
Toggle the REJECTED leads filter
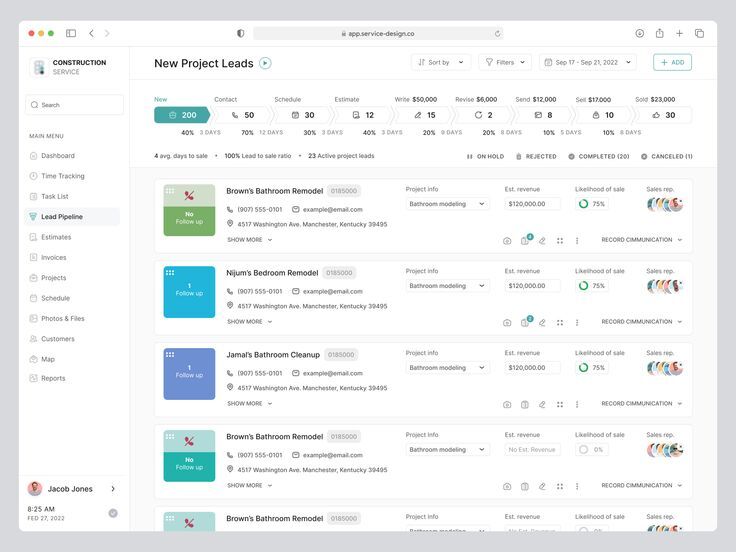pyautogui.click(x=536, y=156)
